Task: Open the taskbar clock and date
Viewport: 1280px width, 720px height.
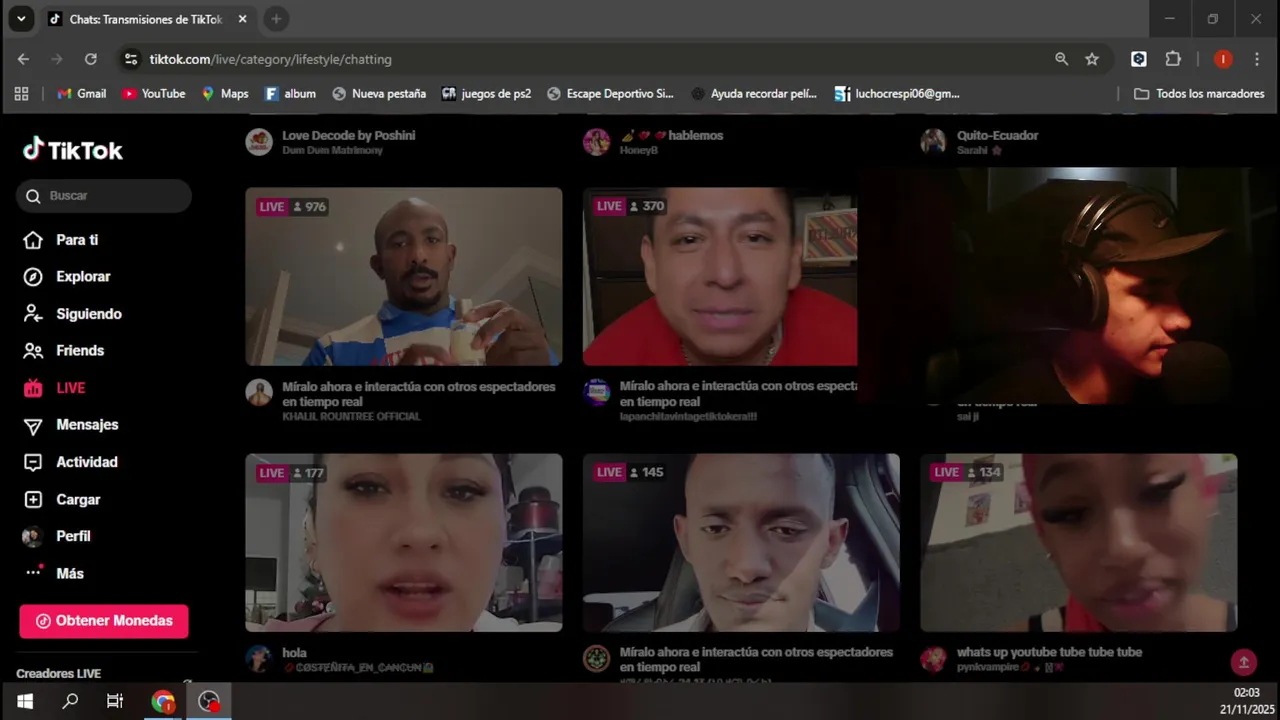Action: [x=1246, y=701]
